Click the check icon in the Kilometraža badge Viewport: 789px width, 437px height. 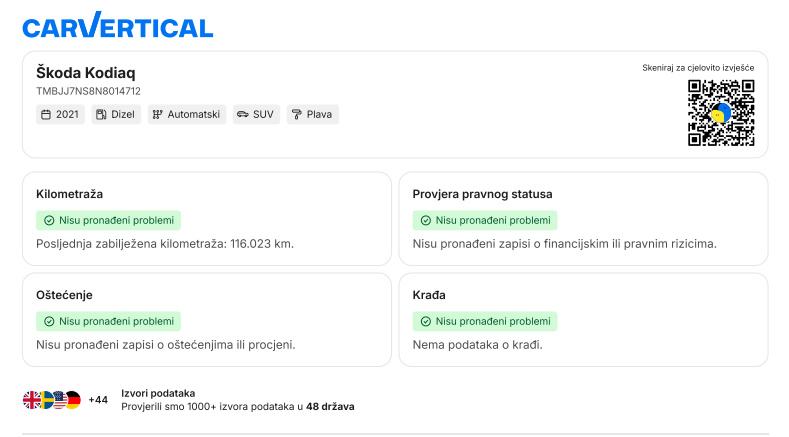pos(49,221)
